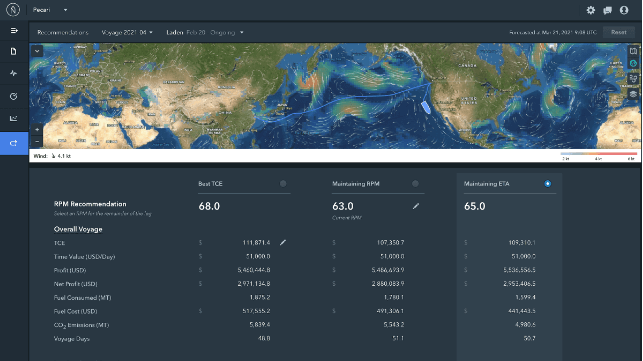Click the Best TCE 111,871.4 value

pyautogui.click(x=256, y=242)
